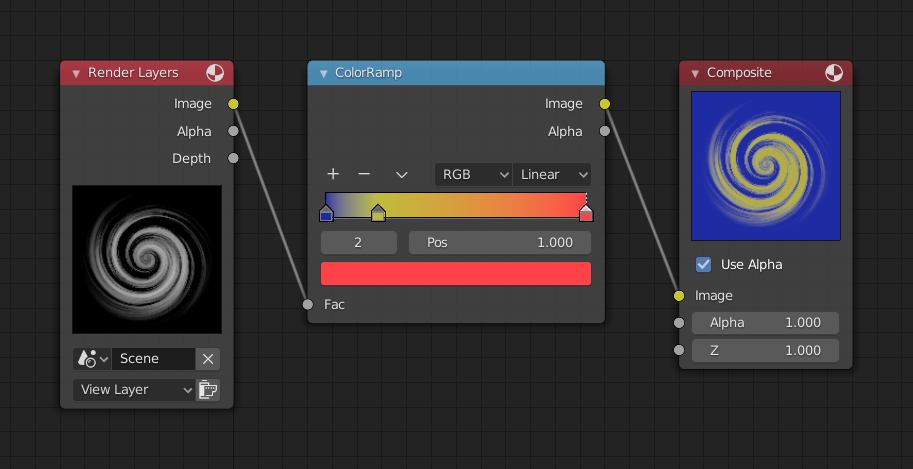Click the ColorRamp node title
The width and height of the screenshot is (913, 469).
pyautogui.click(x=369, y=73)
